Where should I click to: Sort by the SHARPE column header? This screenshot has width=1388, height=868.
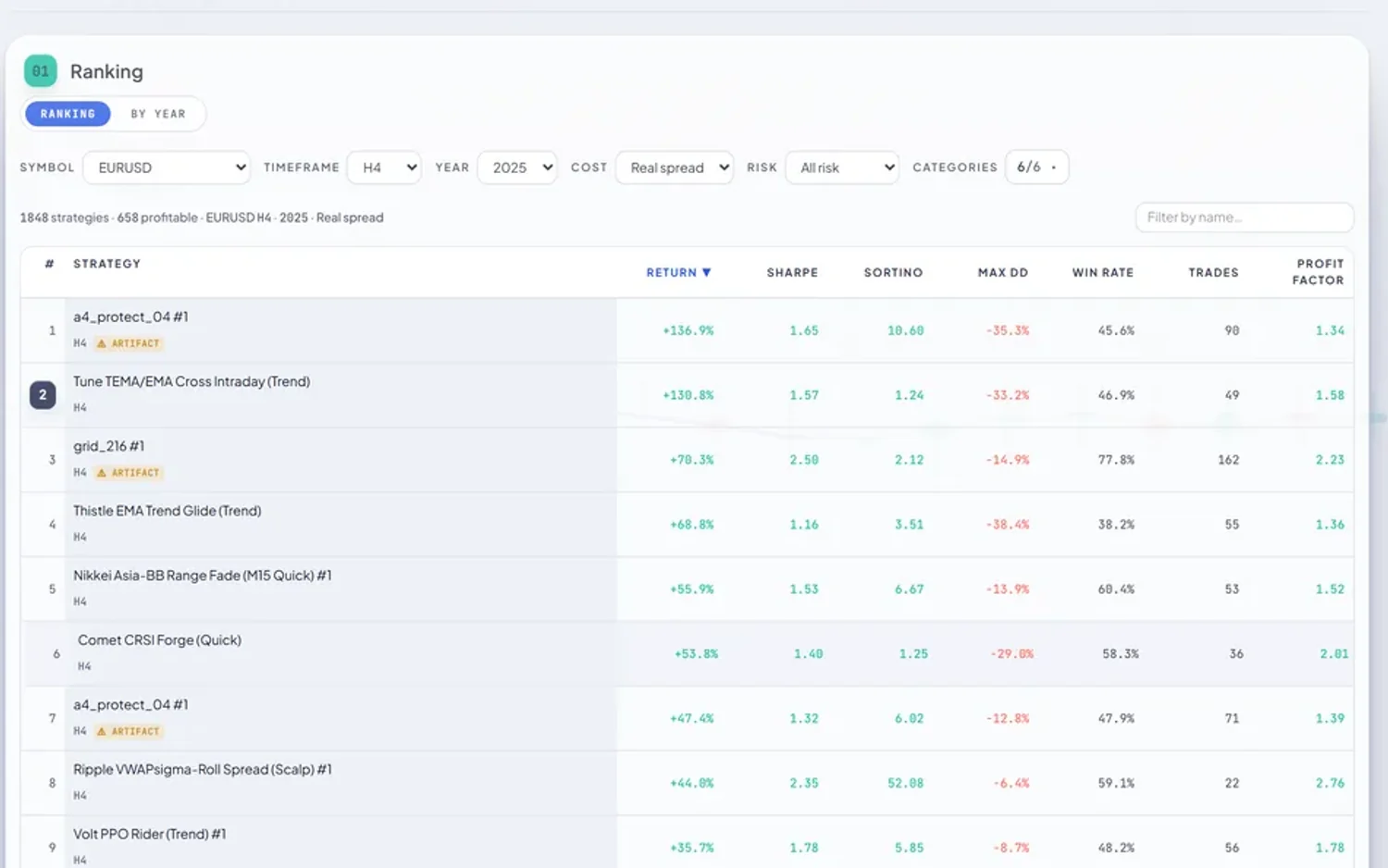[x=792, y=272]
